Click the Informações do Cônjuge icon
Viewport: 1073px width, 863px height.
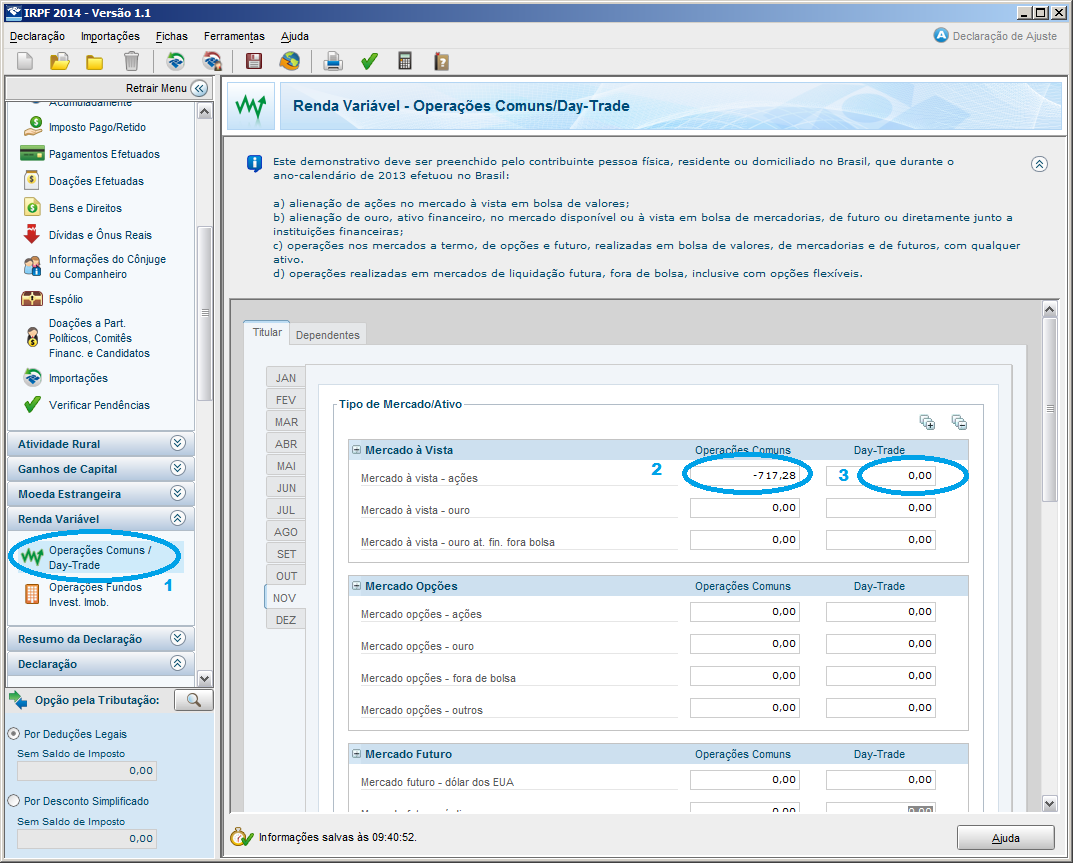tap(32, 266)
